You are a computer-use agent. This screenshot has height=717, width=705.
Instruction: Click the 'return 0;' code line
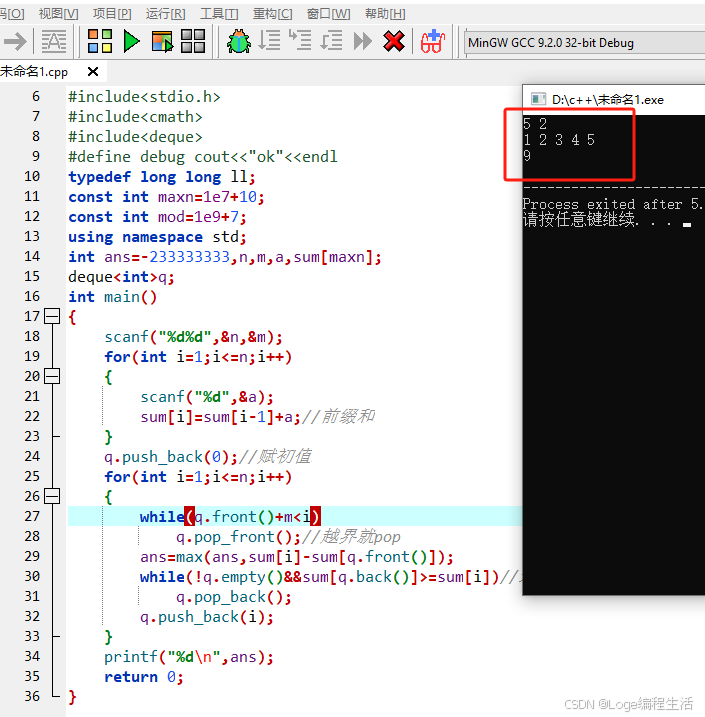[144, 677]
